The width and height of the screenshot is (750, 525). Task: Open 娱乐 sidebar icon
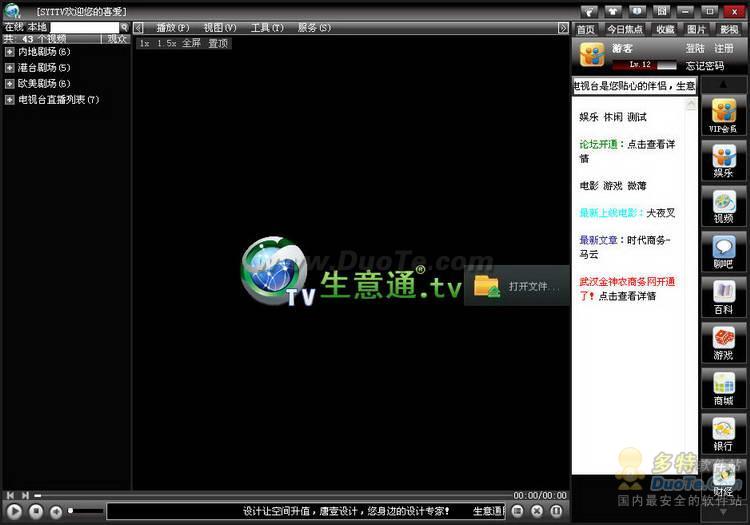click(723, 161)
